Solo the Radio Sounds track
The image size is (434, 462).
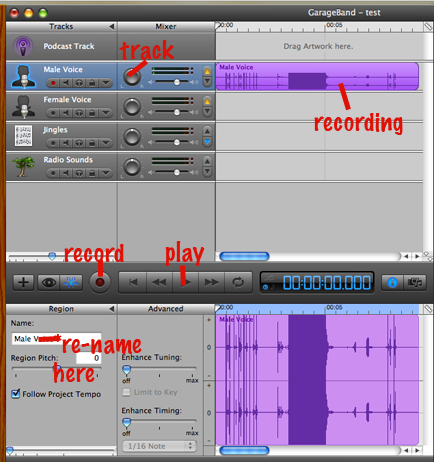click(x=79, y=173)
